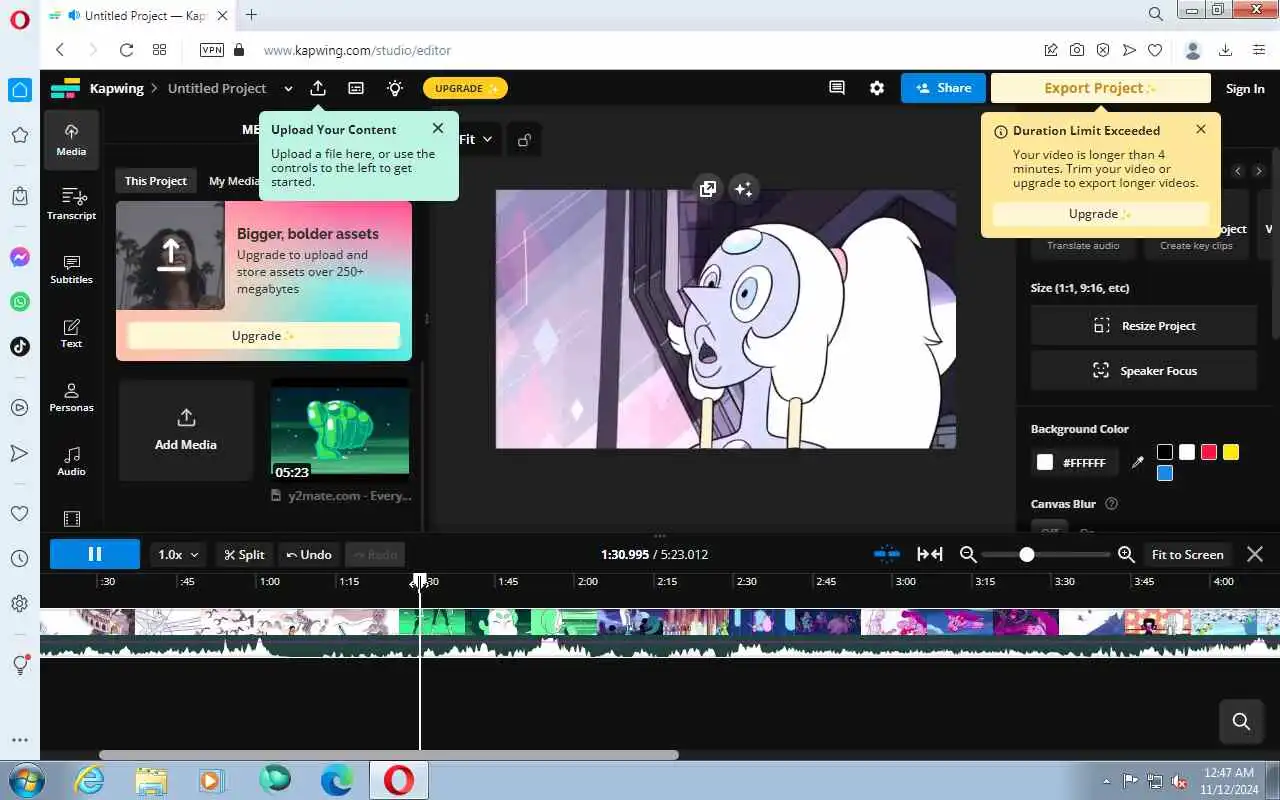
Task: Open project settings gear icon
Action: [877, 88]
